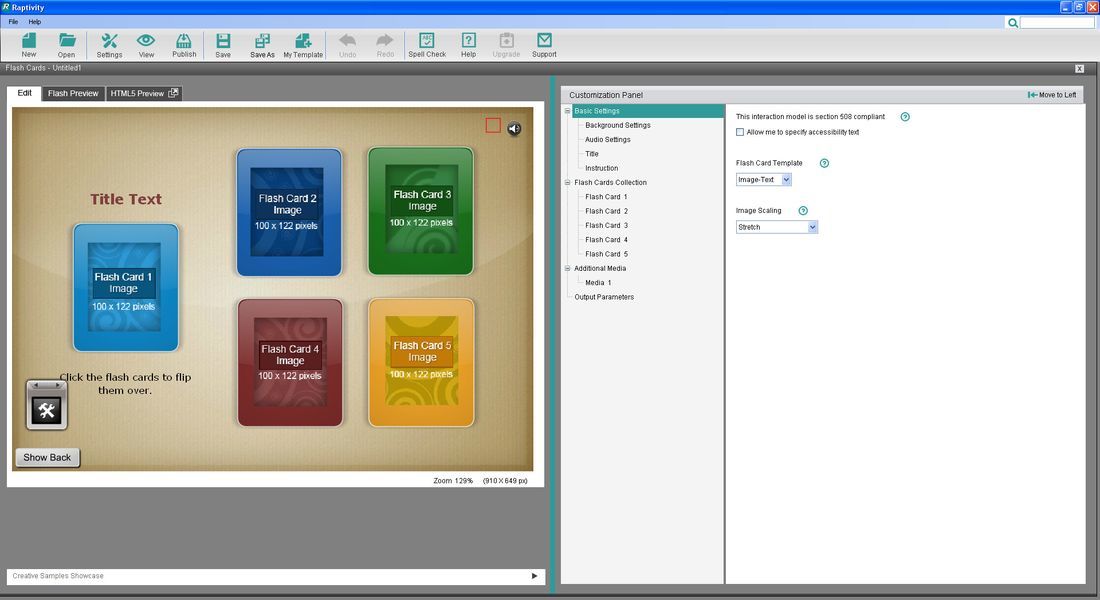Screen dimensions: 1100x600
Task: Switch to the Flash Preview tab
Action: click(x=73, y=93)
